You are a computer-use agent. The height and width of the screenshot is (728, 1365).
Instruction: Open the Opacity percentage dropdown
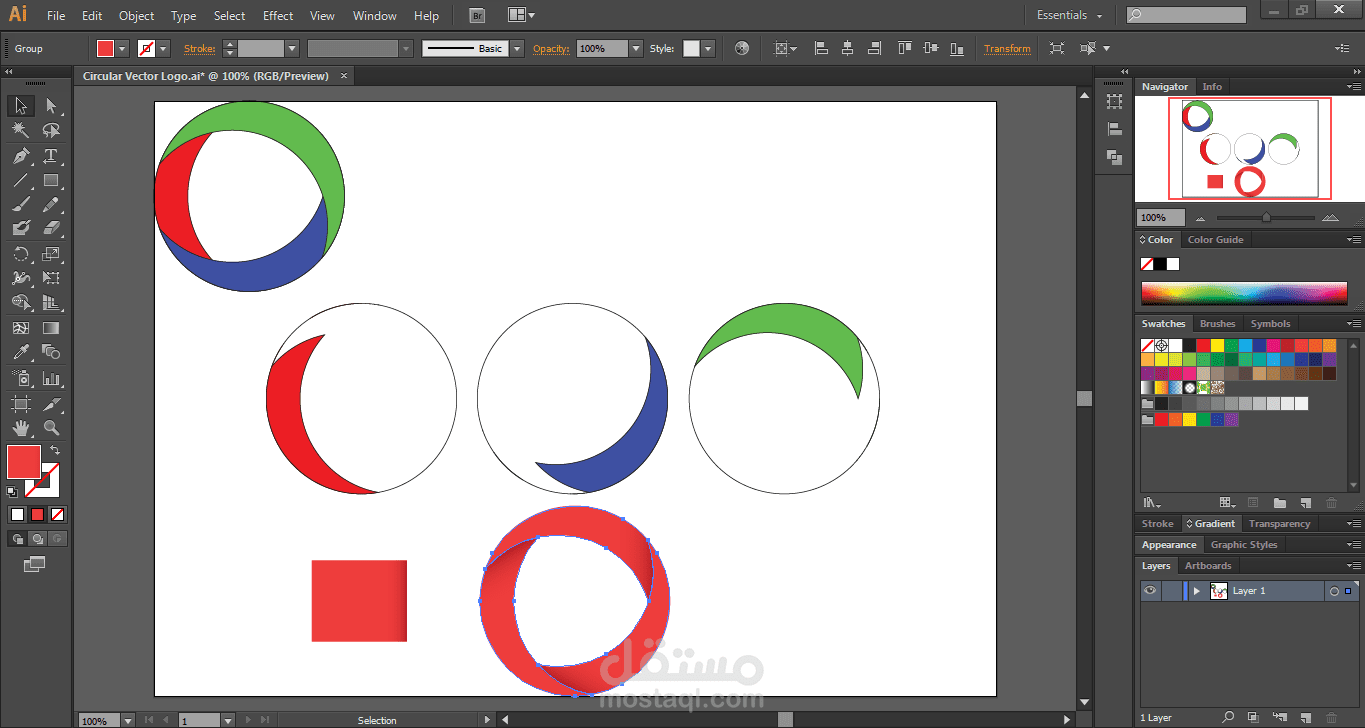(636, 48)
